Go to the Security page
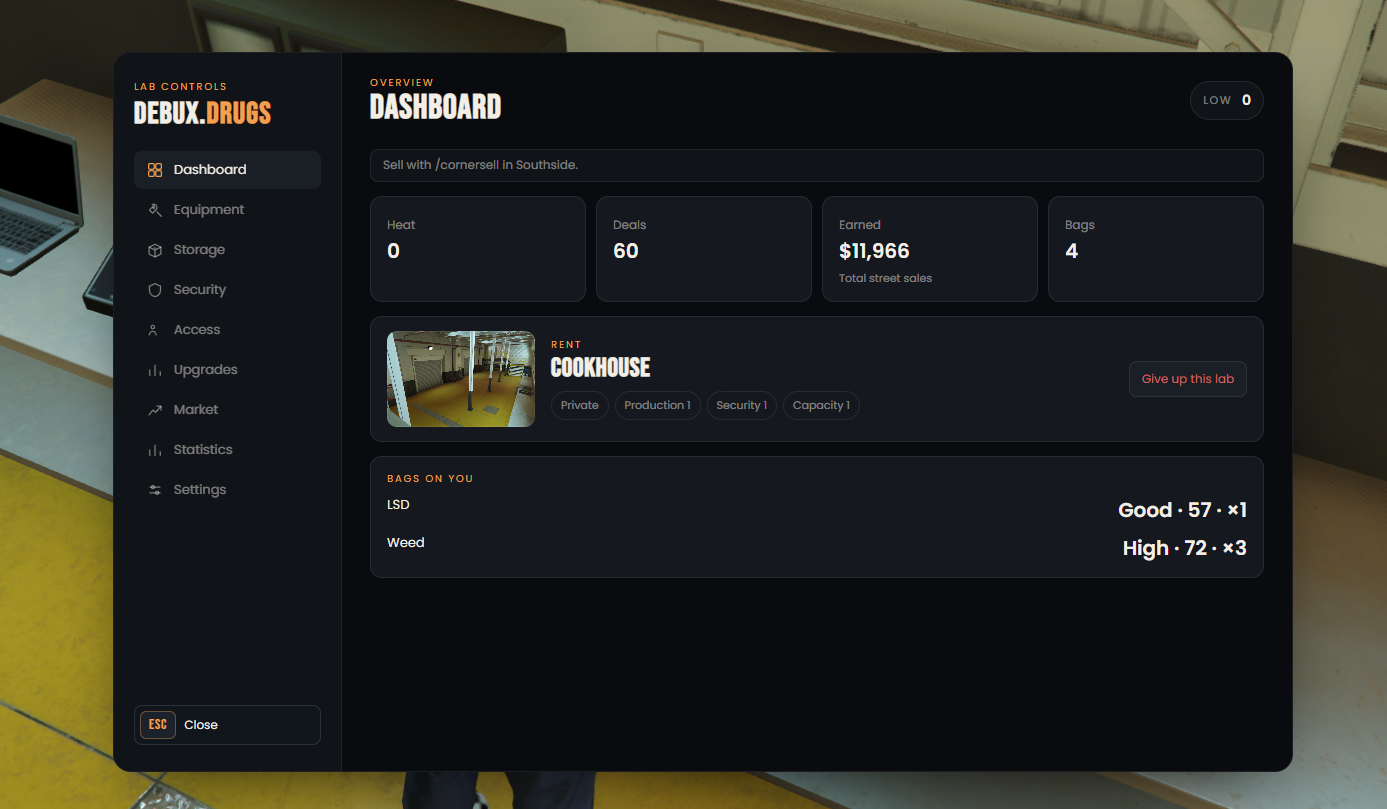1387x809 pixels. click(227, 290)
